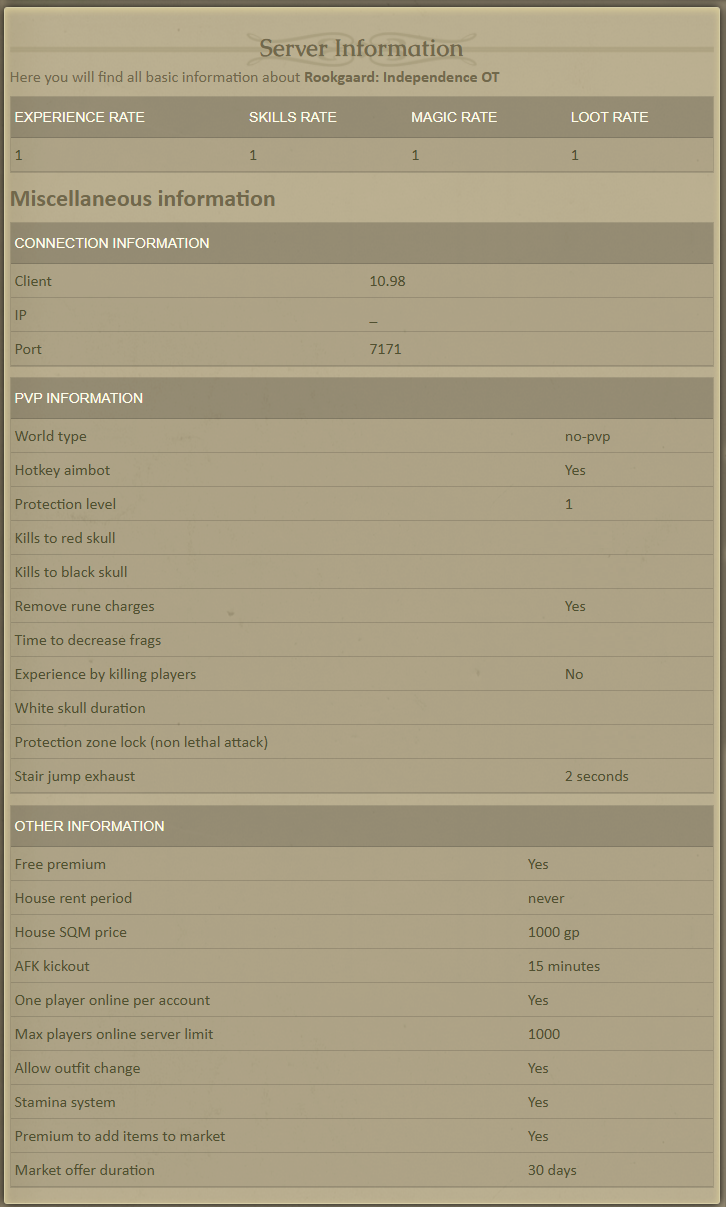Click the Free premium row label
726x1207 pixels.
60,864
